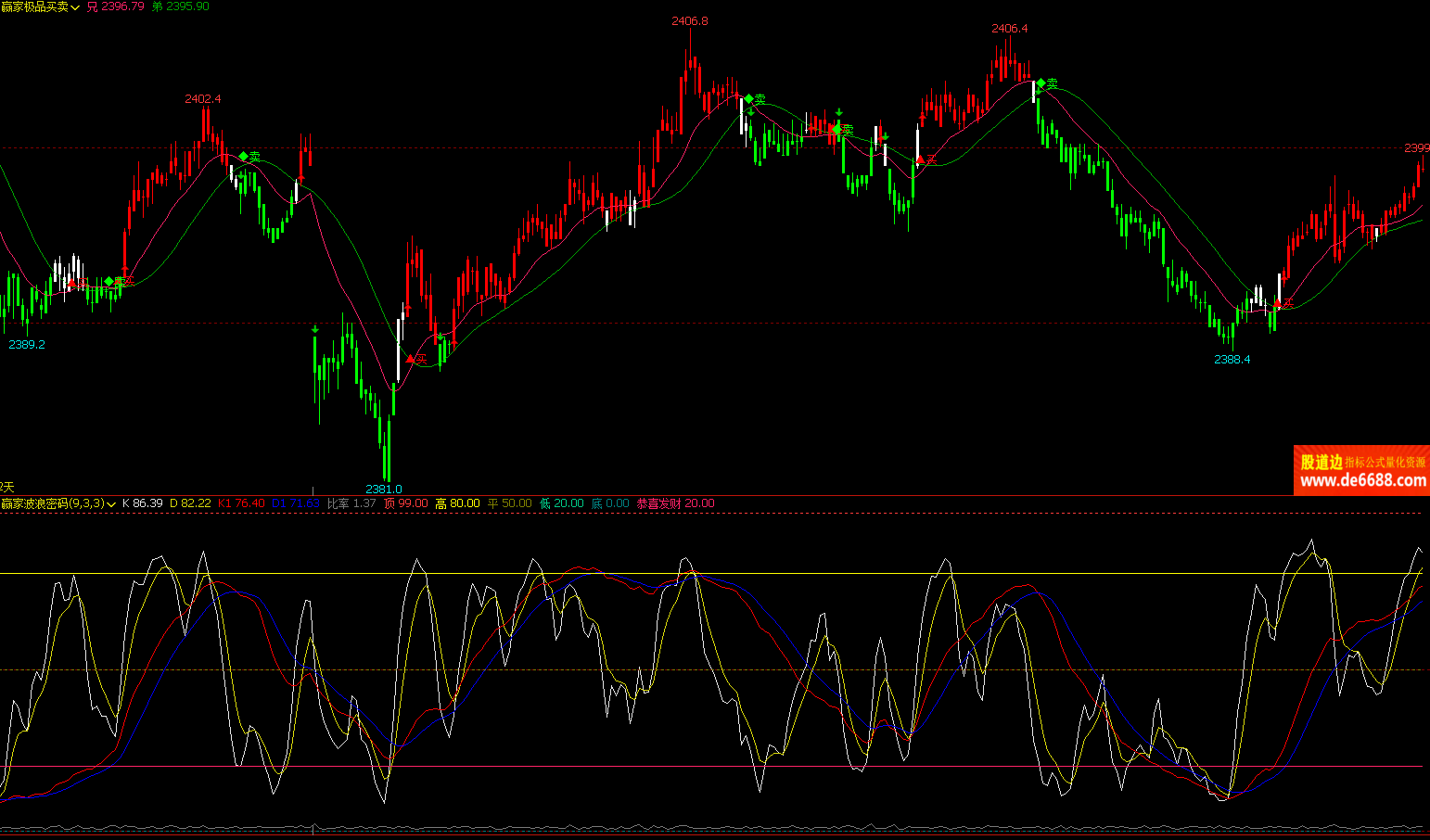Click the sell diamond marker below the 2402.4 peak

244,157
